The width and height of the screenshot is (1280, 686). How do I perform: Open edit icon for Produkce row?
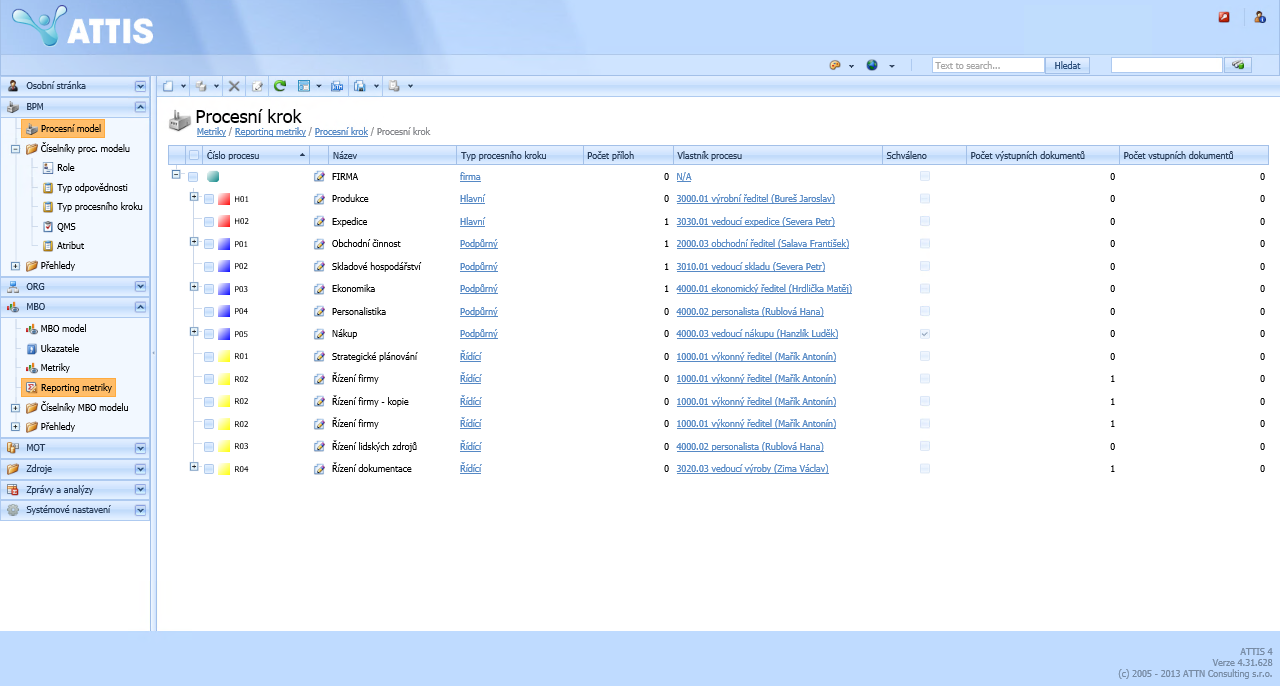(x=320, y=199)
